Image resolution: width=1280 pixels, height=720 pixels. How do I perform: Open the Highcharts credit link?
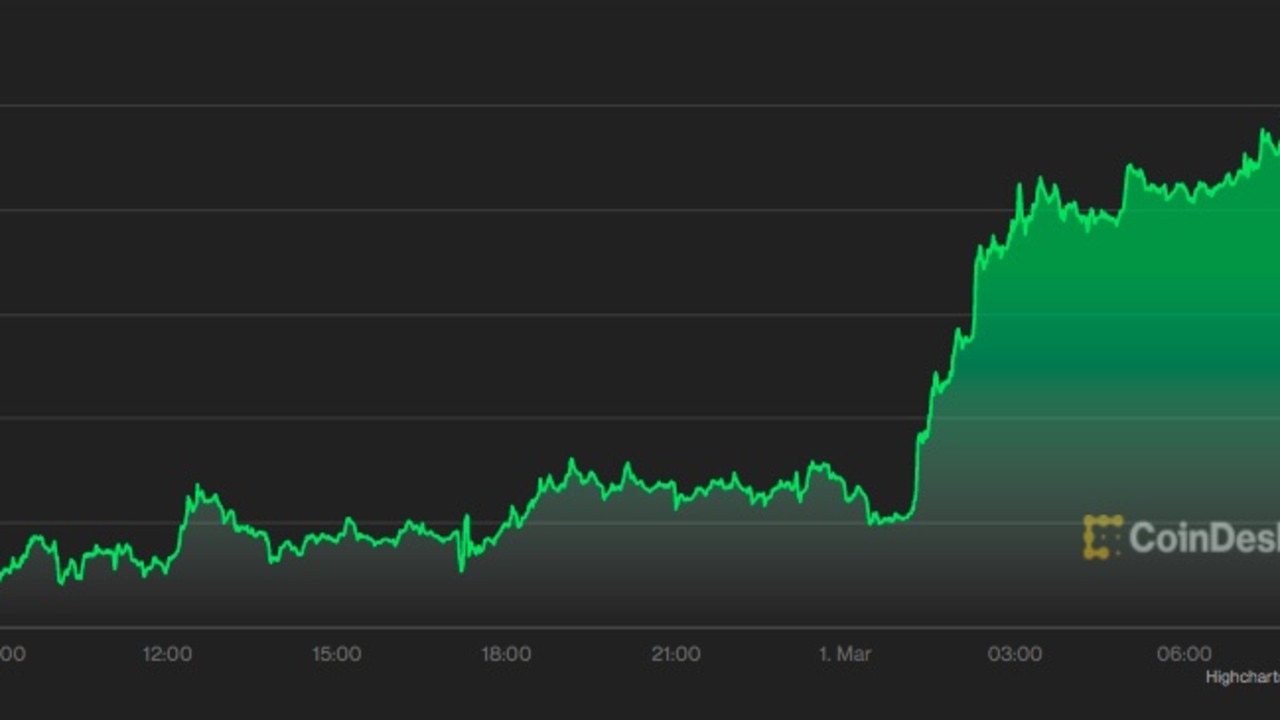click(1242, 677)
